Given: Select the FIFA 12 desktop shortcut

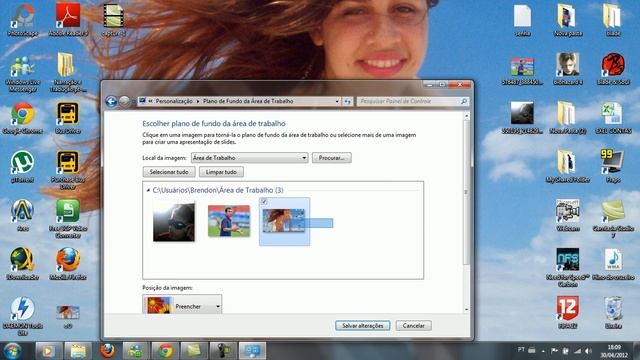Looking at the screenshot, I should coord(568,313).
